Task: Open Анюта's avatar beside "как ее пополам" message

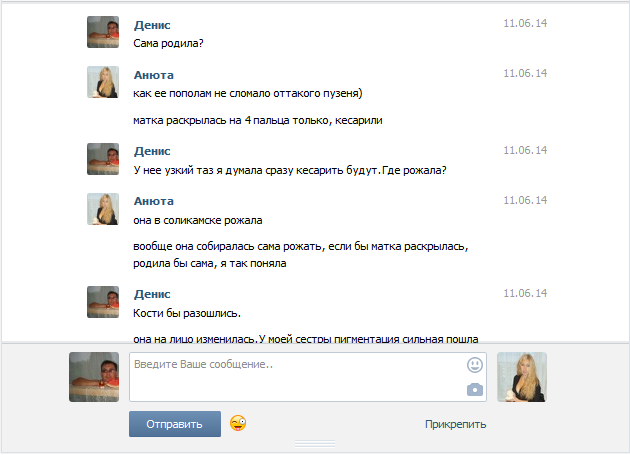Action: tap(103, 83)
